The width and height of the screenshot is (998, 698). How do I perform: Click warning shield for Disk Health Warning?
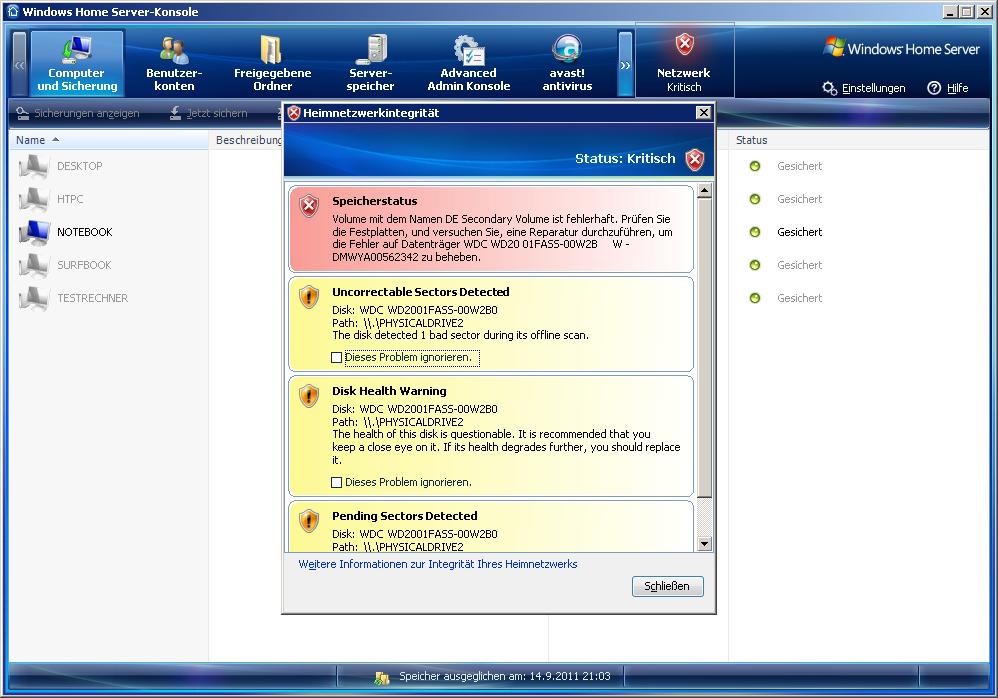coord(309,395)
